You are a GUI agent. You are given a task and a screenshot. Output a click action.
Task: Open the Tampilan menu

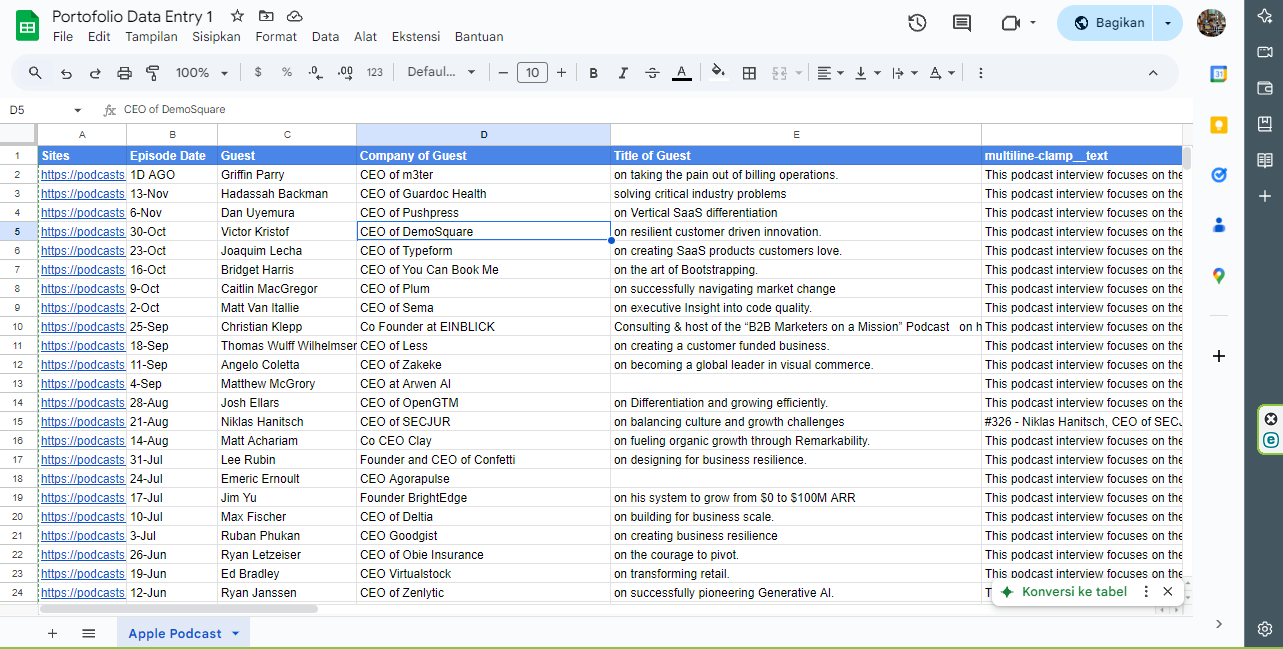pyautogui.click(x=151, y=37)
